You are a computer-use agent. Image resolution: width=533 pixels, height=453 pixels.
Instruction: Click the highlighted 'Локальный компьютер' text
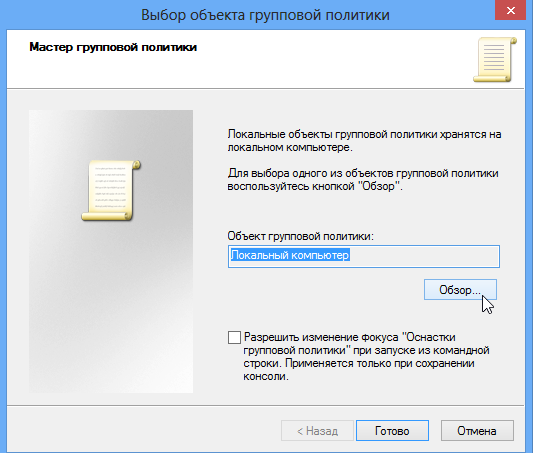tap(290, 255)
